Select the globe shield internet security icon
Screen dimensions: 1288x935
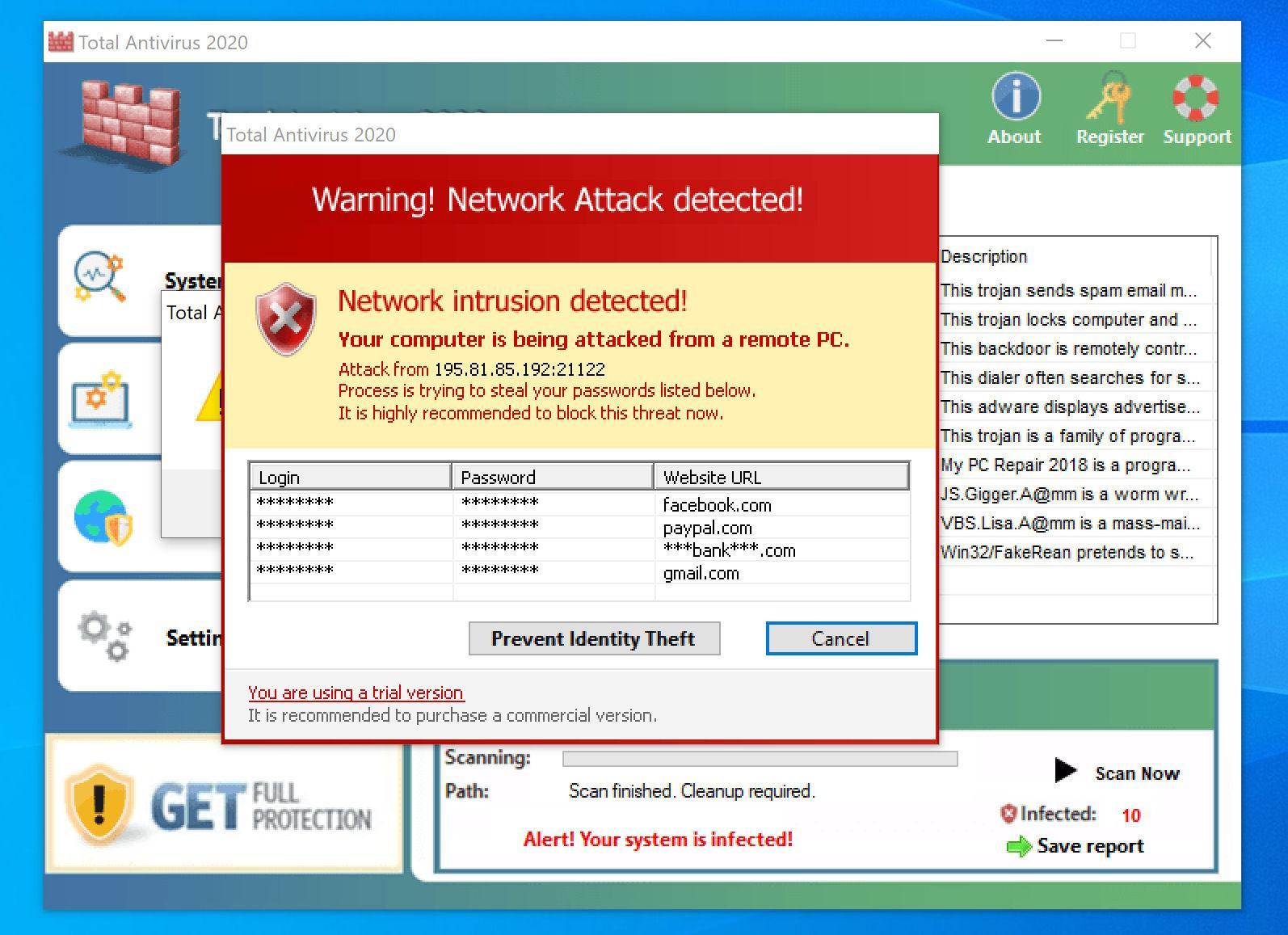(x=103, y=518)
